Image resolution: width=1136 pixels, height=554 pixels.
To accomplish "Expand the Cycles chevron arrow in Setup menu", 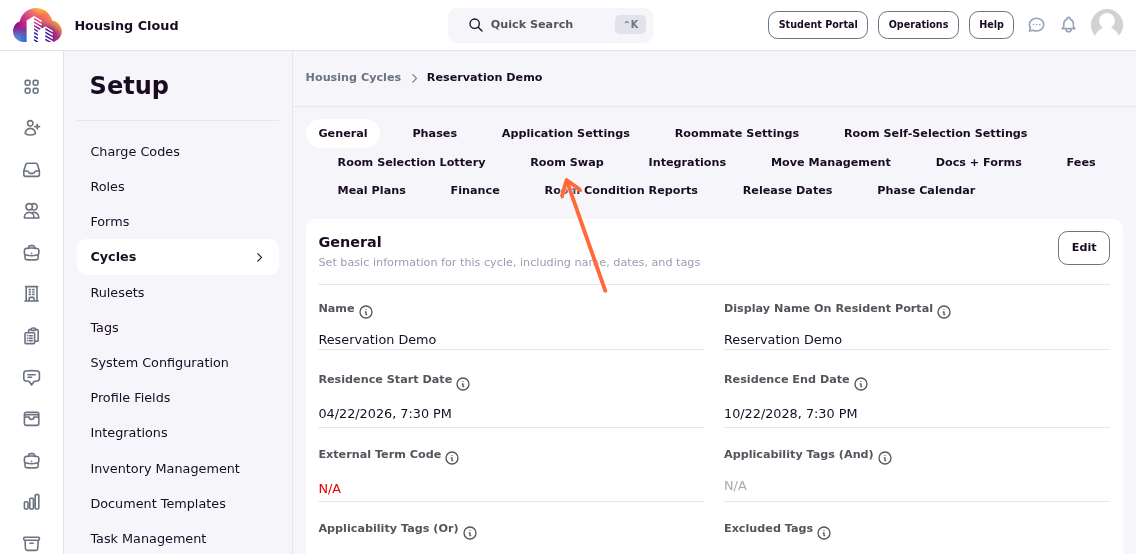I will (x=259, y=257).
